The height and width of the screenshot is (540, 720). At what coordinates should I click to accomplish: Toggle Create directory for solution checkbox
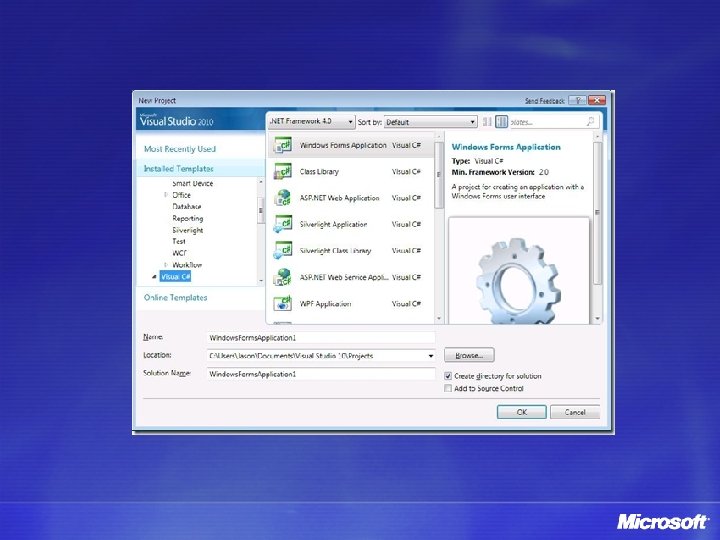(x=448, y=376)
